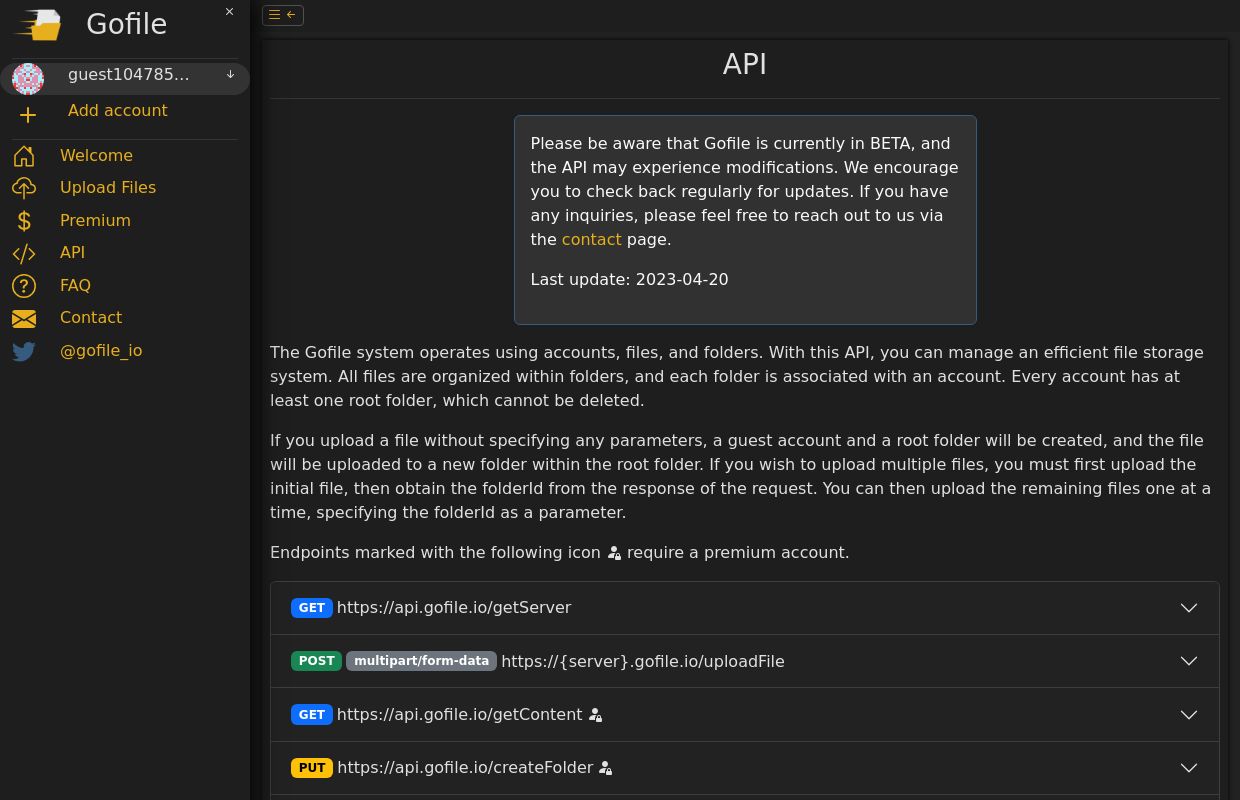This screenshot has width=1240, height=800.
Task: Click the Gofile folder logo
Action: click(39, 24)
